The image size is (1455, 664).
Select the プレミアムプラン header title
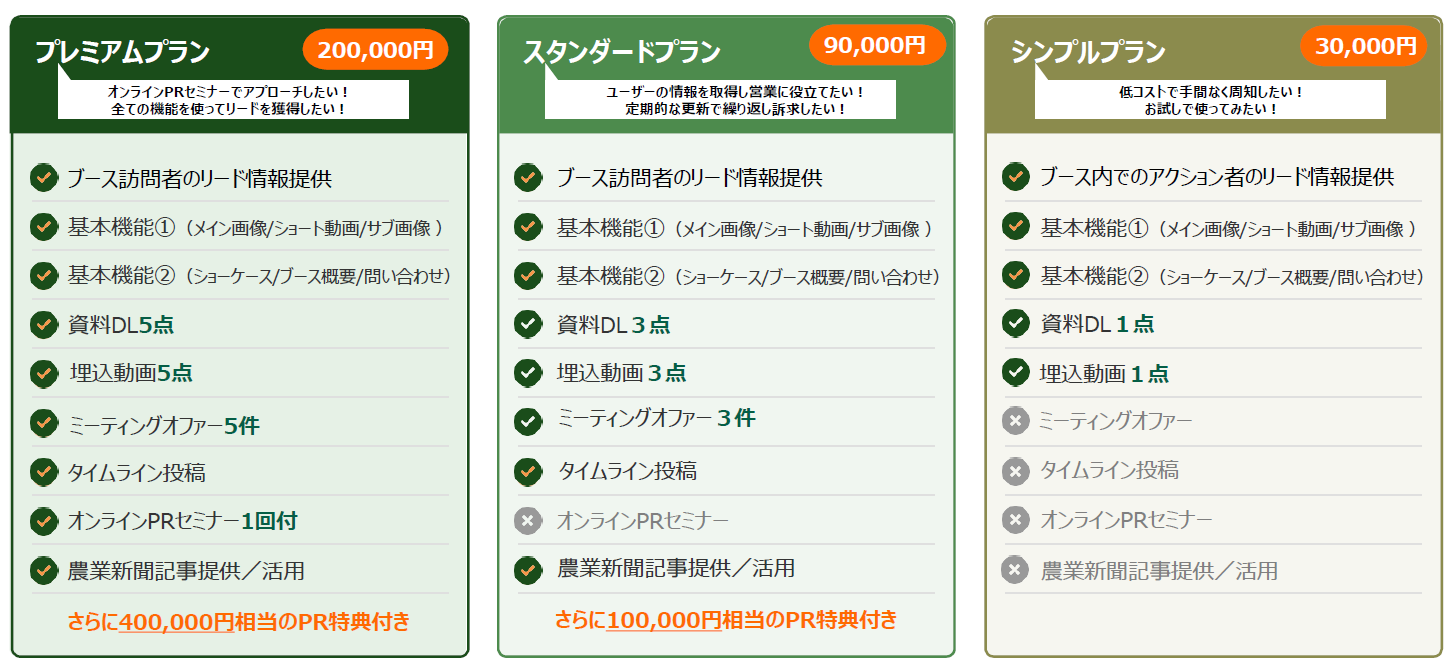pos(122,52)
